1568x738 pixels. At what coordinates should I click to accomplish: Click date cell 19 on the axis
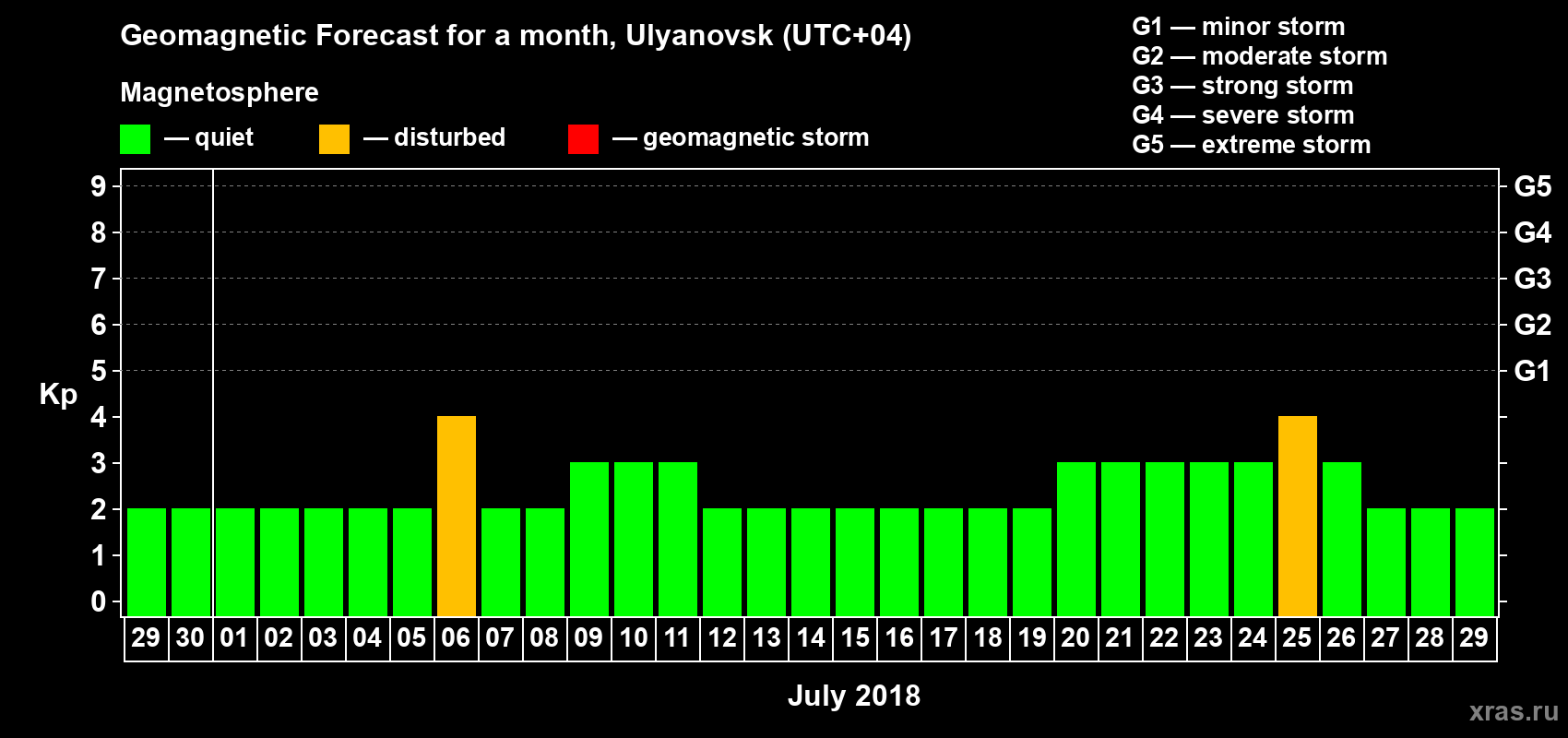1032,638
